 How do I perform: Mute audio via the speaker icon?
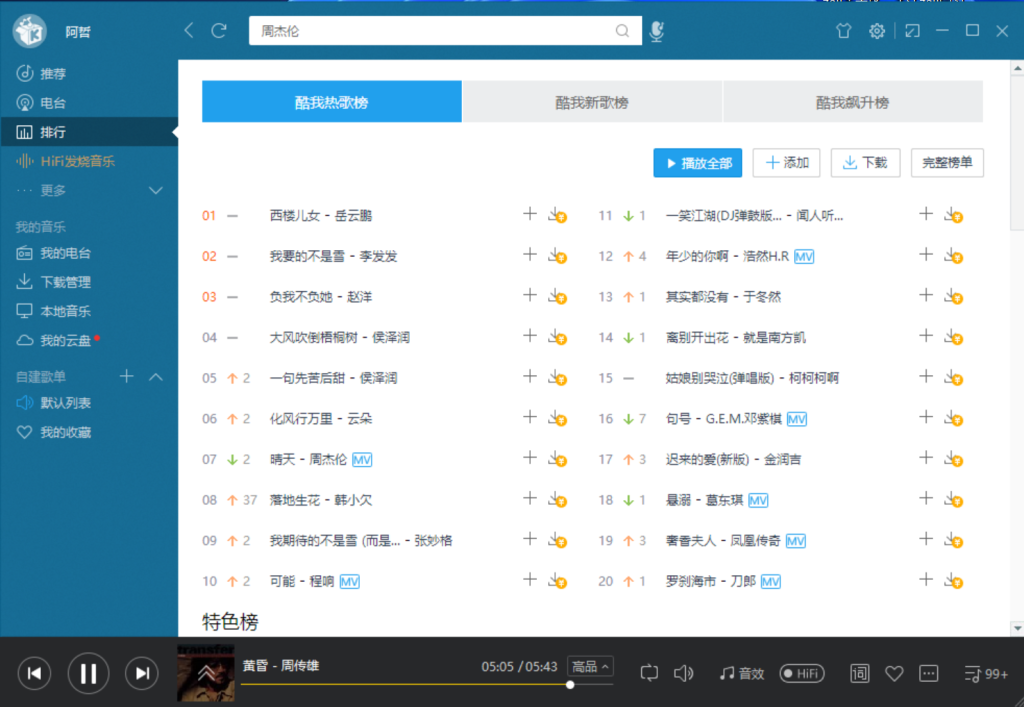[682, 673]
